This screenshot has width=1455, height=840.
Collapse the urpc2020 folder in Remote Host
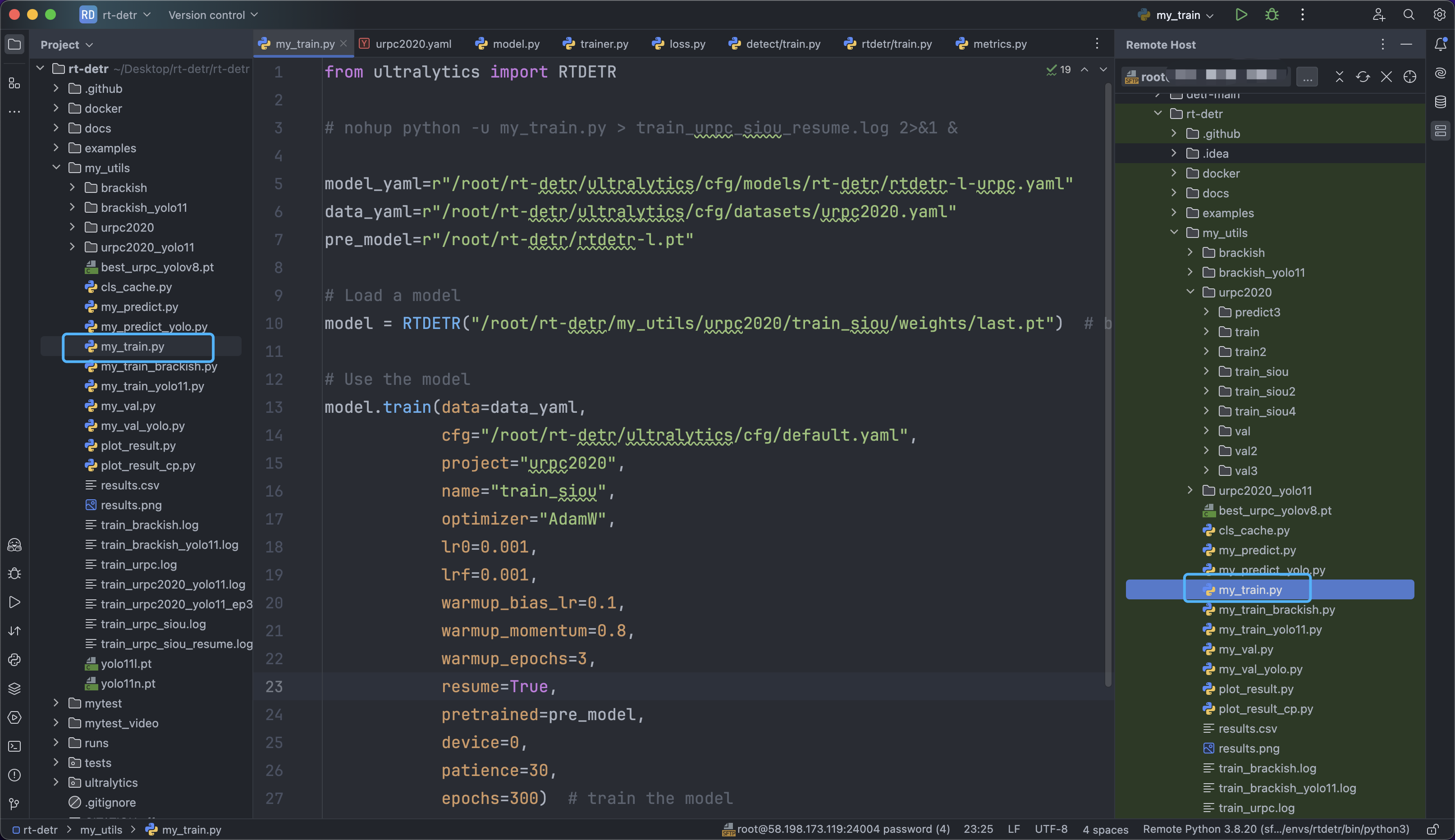click(1190, 292)
